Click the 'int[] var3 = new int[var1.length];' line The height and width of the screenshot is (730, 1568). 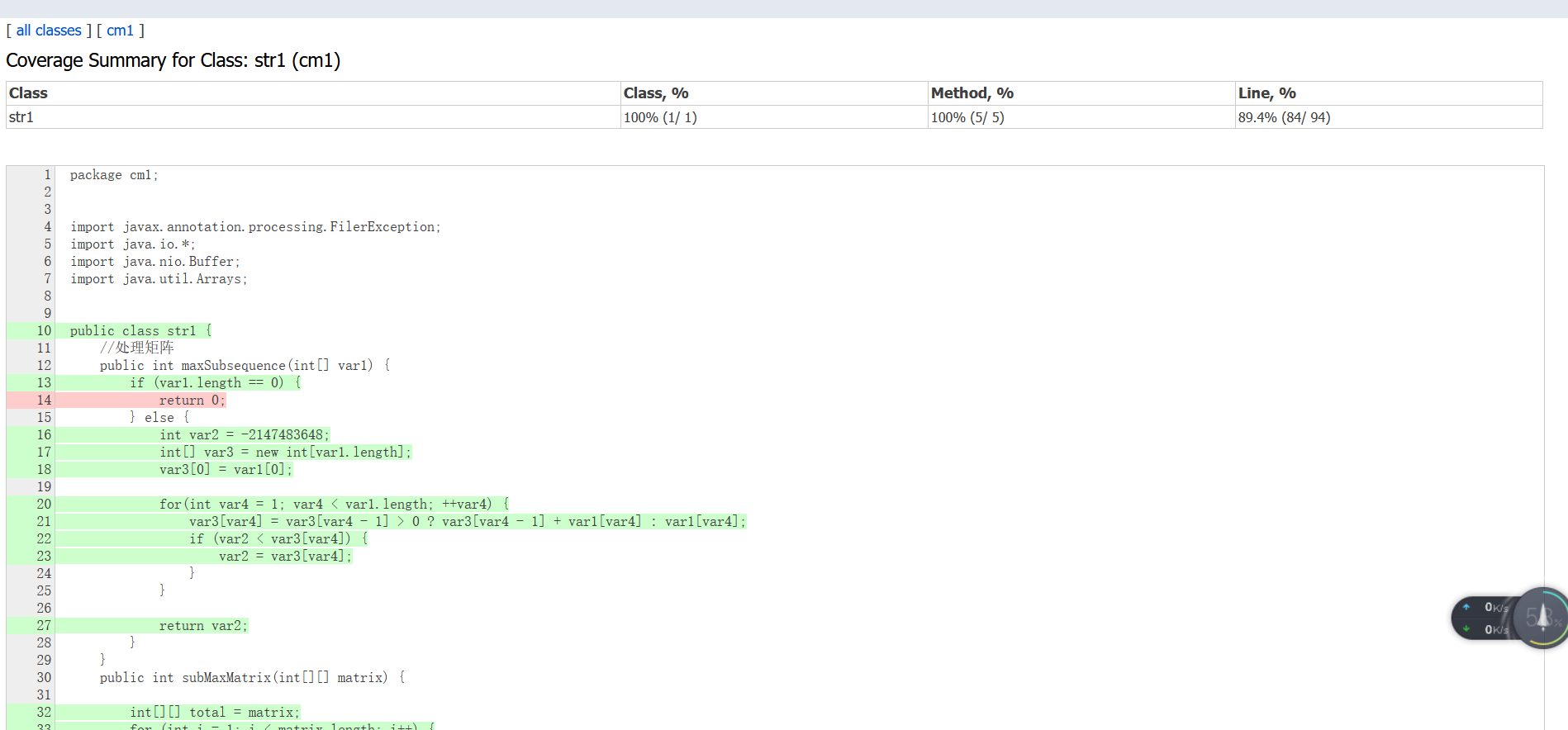coord(285,453)
